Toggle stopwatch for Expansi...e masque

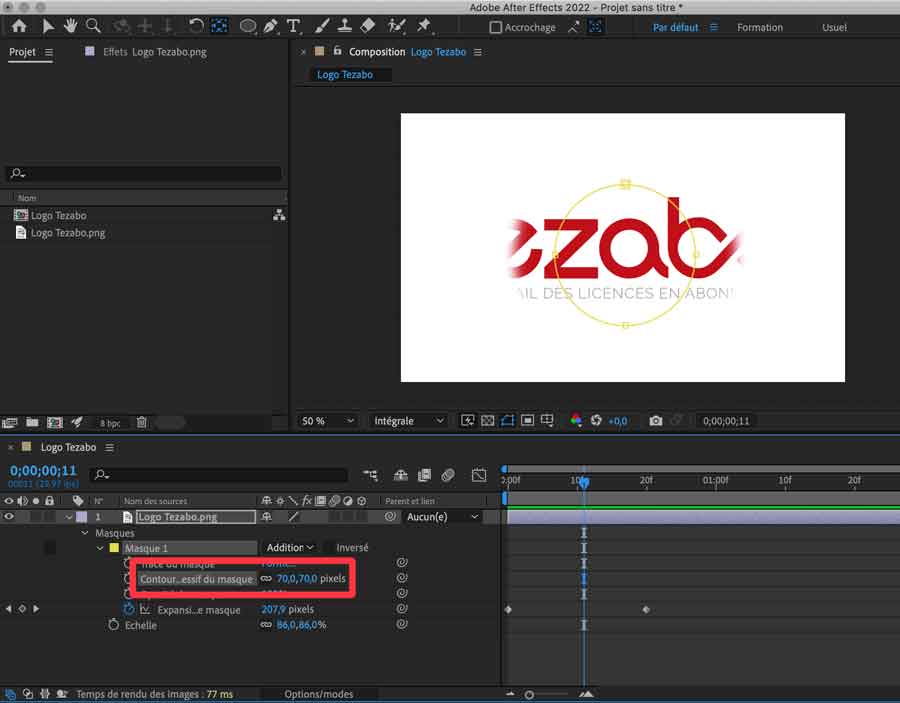(128, 609)
